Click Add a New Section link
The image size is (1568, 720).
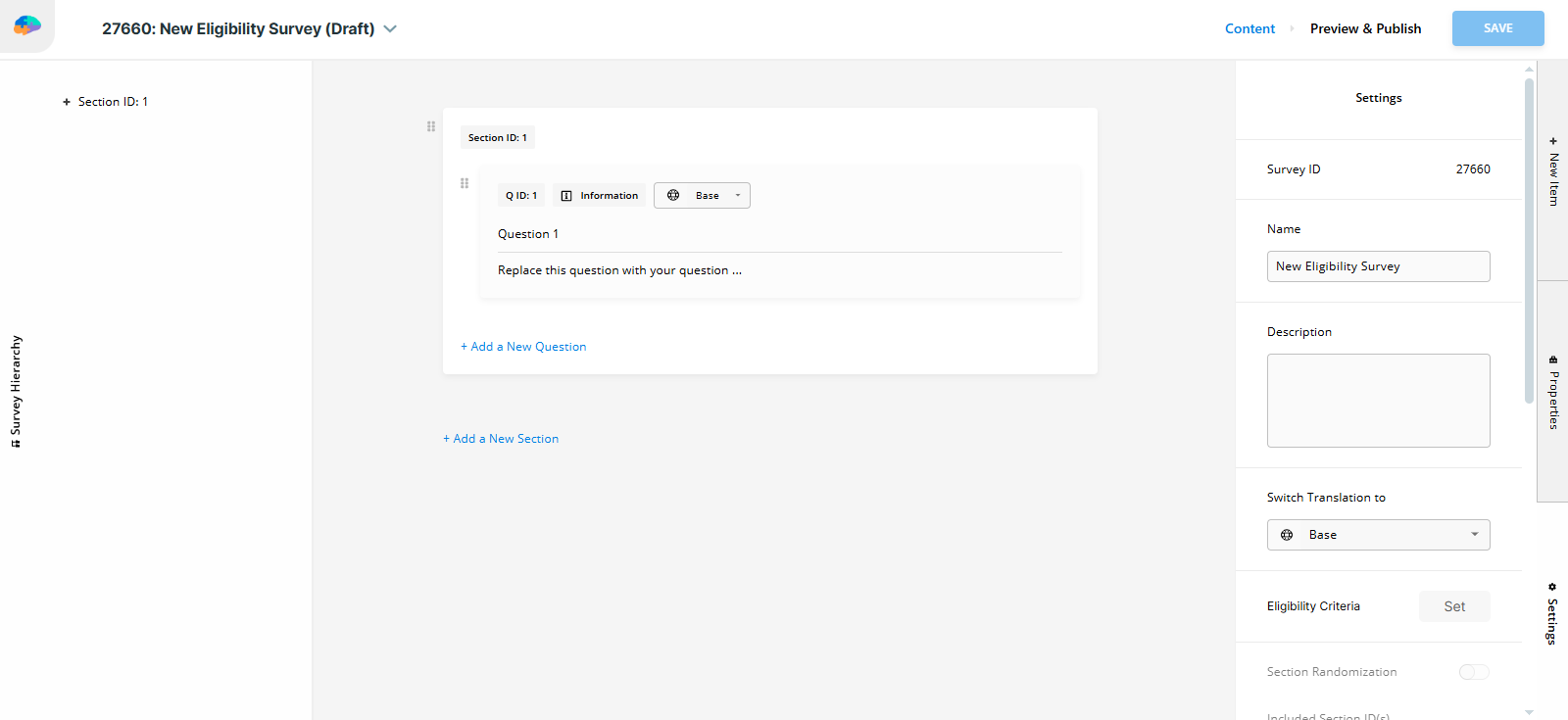(501, 439)
